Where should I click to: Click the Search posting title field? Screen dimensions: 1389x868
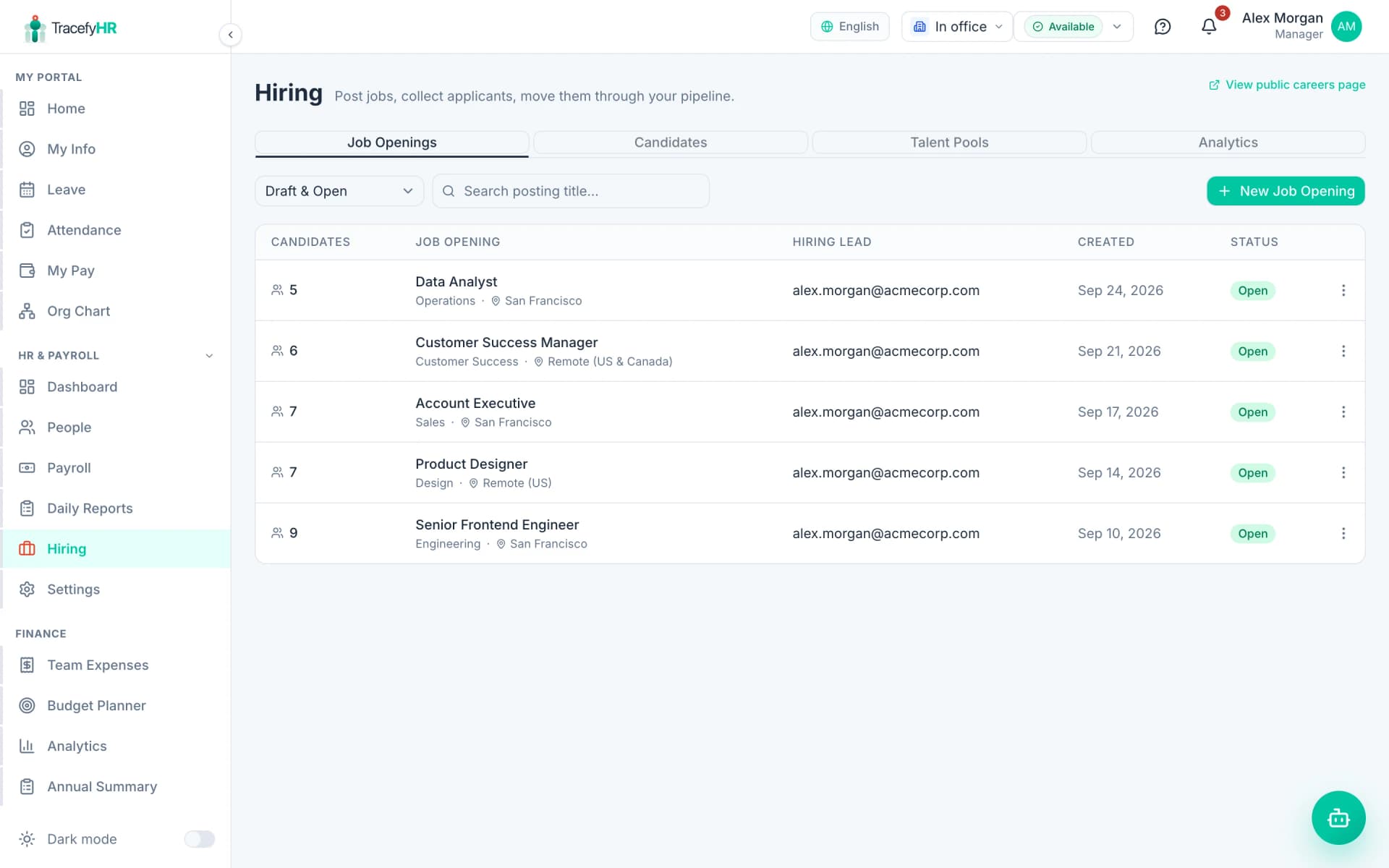click(x=571, y=191)
